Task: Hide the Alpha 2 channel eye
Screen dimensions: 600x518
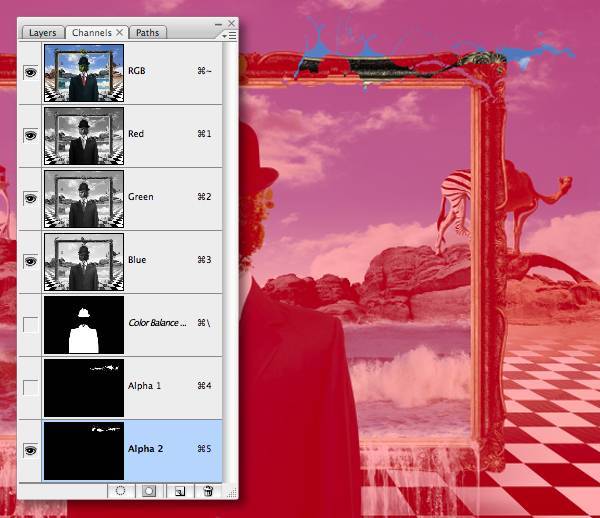Action: coord(31,450)
